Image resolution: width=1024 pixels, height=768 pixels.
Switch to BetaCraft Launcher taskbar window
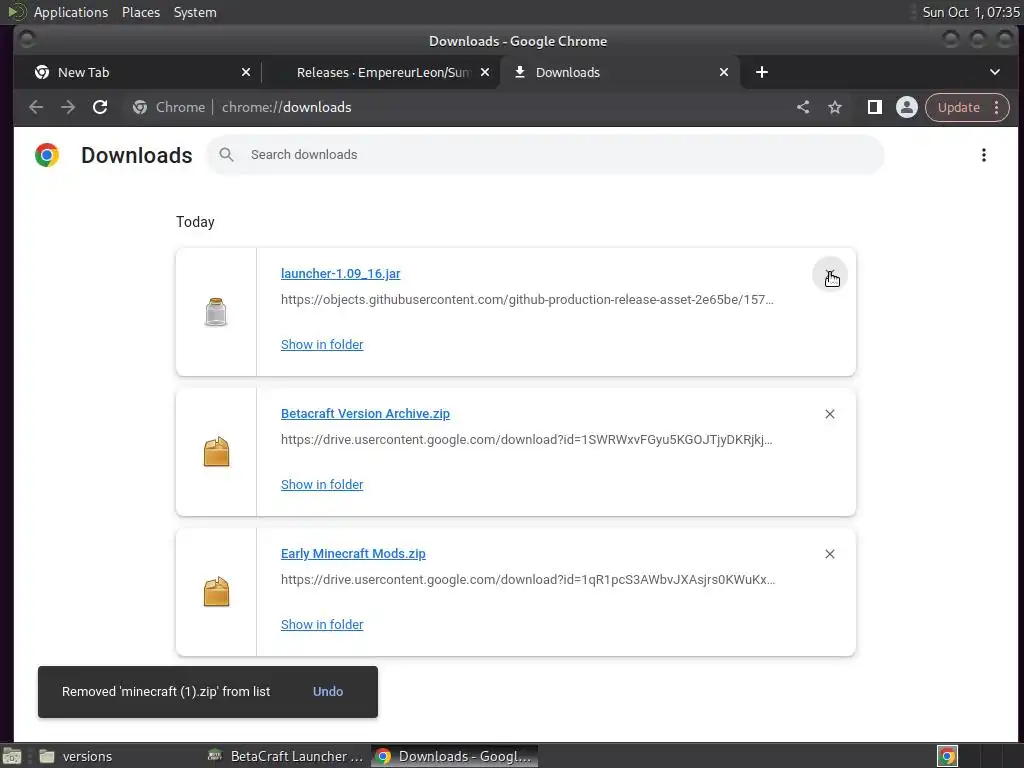coord(285,756)
